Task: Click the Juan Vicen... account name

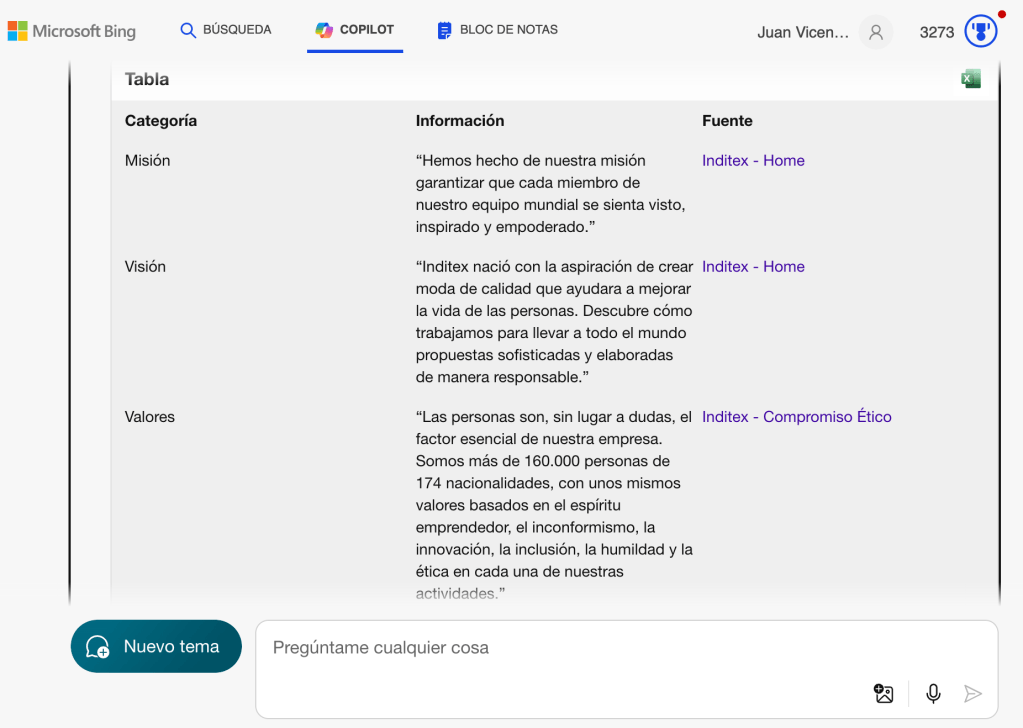Action: pyautogui.click(x=803, y=32)
